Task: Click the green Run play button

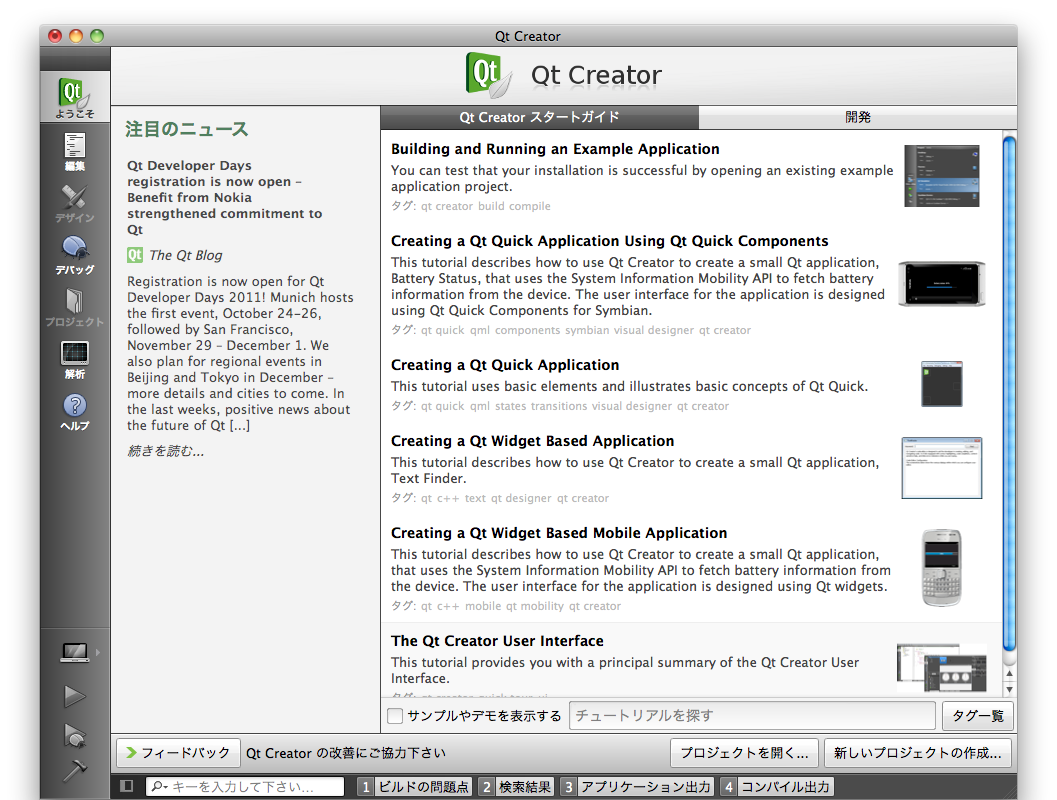Action: coord(75,696)
